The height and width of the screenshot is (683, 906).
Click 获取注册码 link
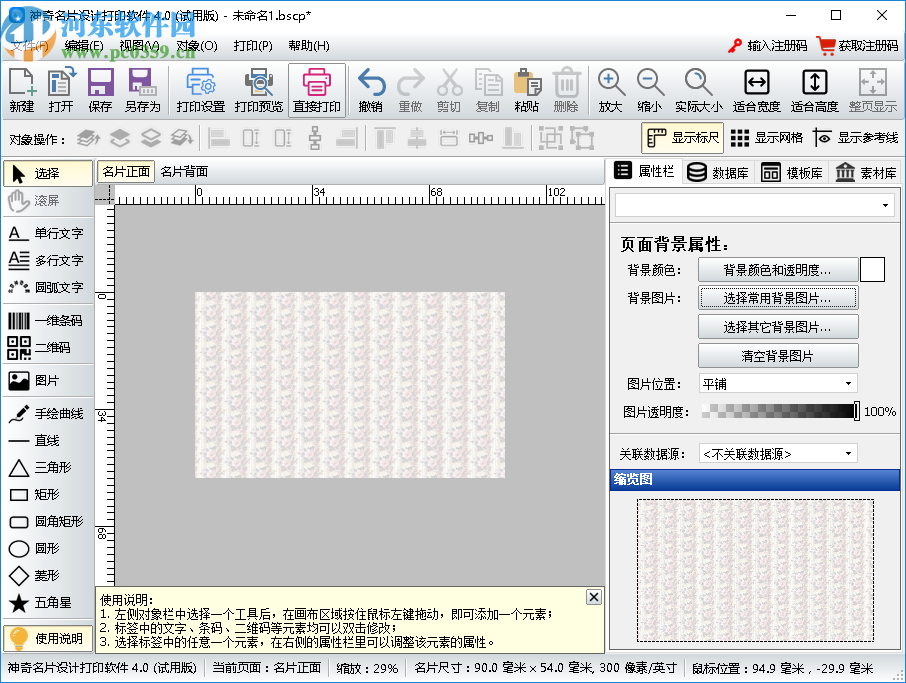859,46
